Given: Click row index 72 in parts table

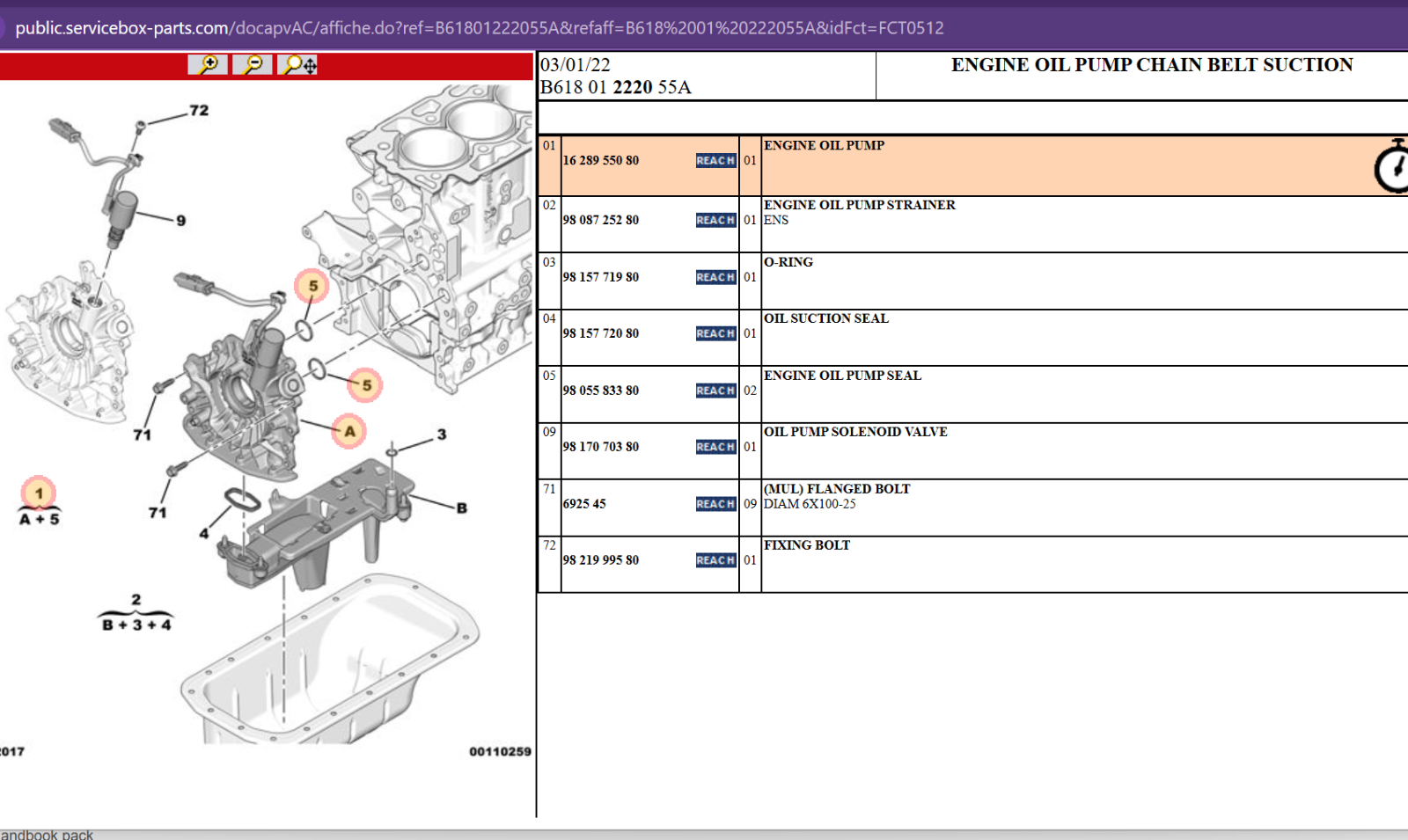Looking at the screenshot, I should (x=549, y=545).
